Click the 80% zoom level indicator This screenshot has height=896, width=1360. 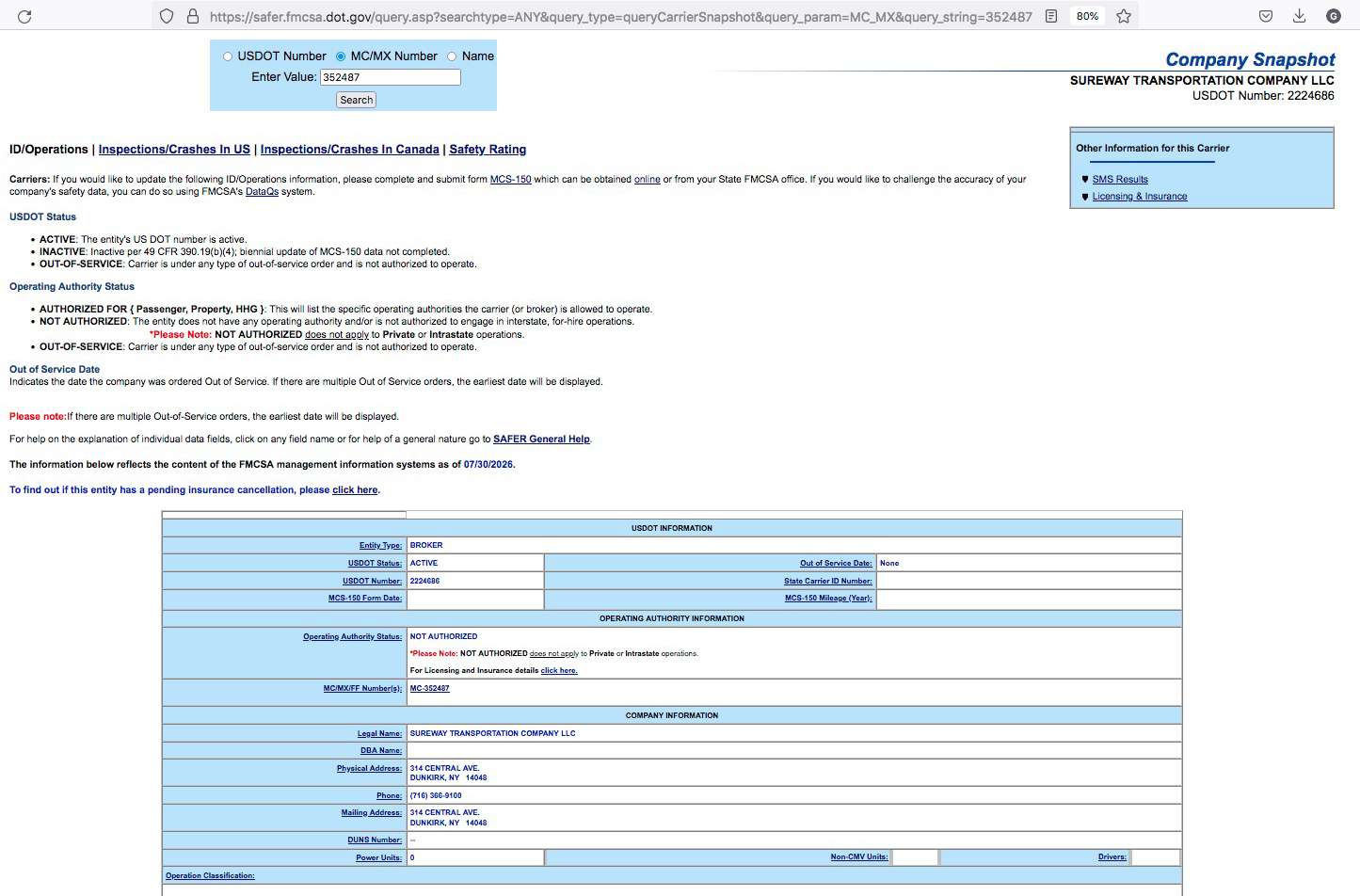point(1087,16)
